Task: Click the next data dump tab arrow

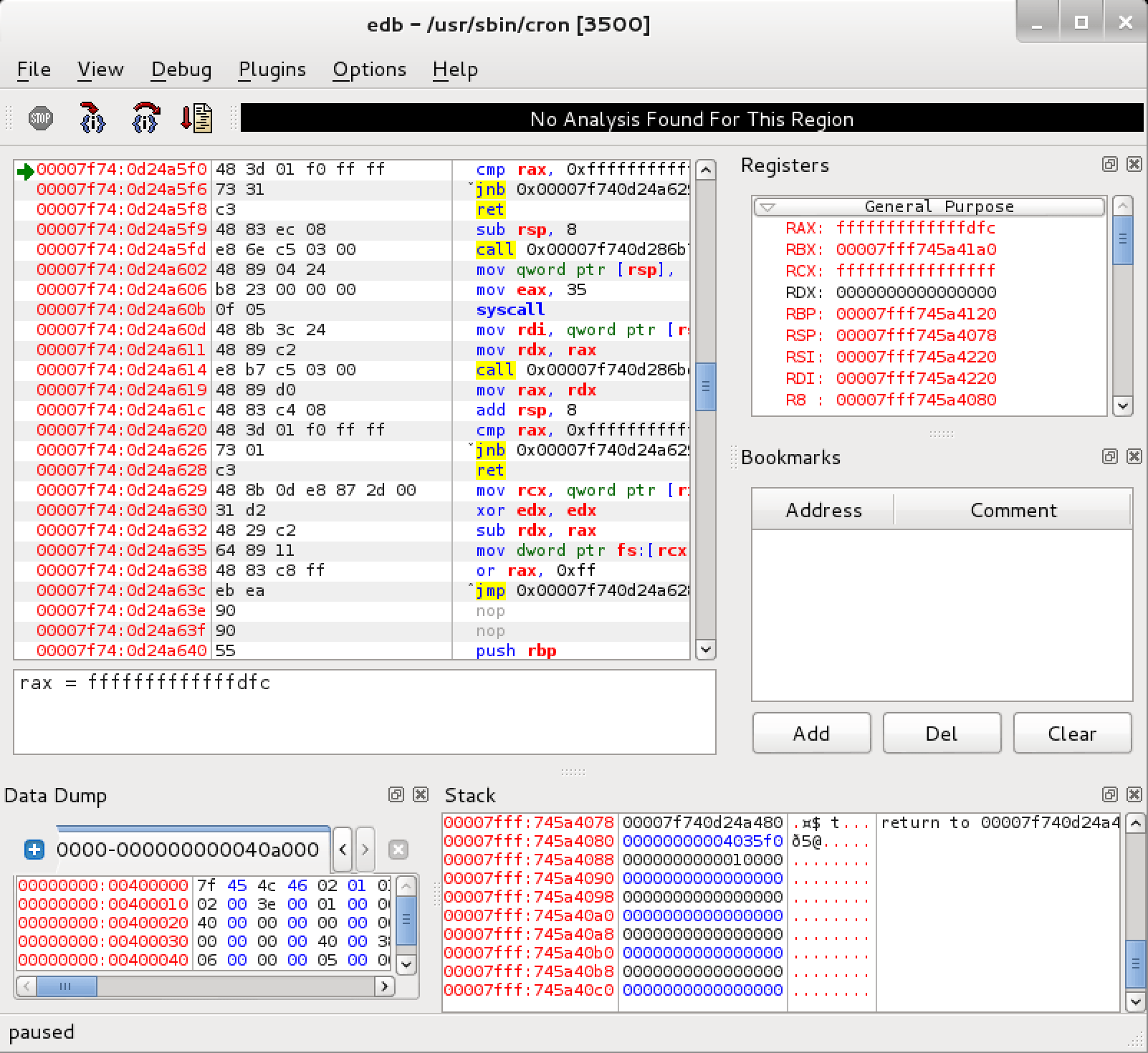Action: pyautogui.click(x=365, y=850)
